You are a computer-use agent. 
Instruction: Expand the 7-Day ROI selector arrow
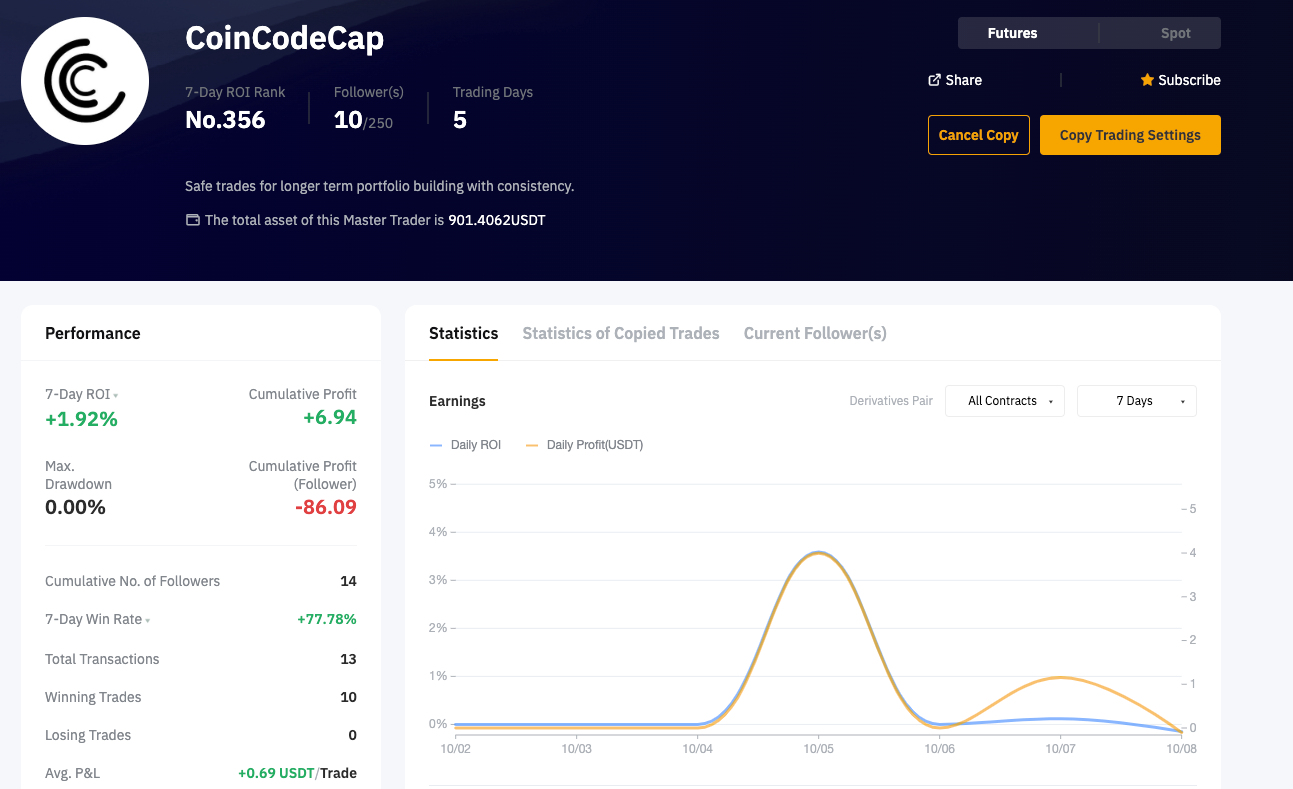click(116, 396)
